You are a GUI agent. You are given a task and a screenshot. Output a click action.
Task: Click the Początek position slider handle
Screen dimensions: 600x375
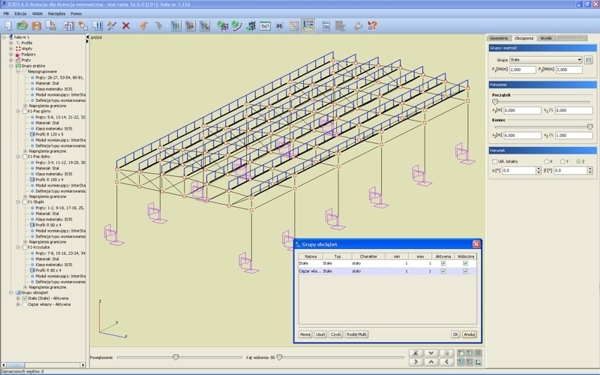click(x=495, y=102)
